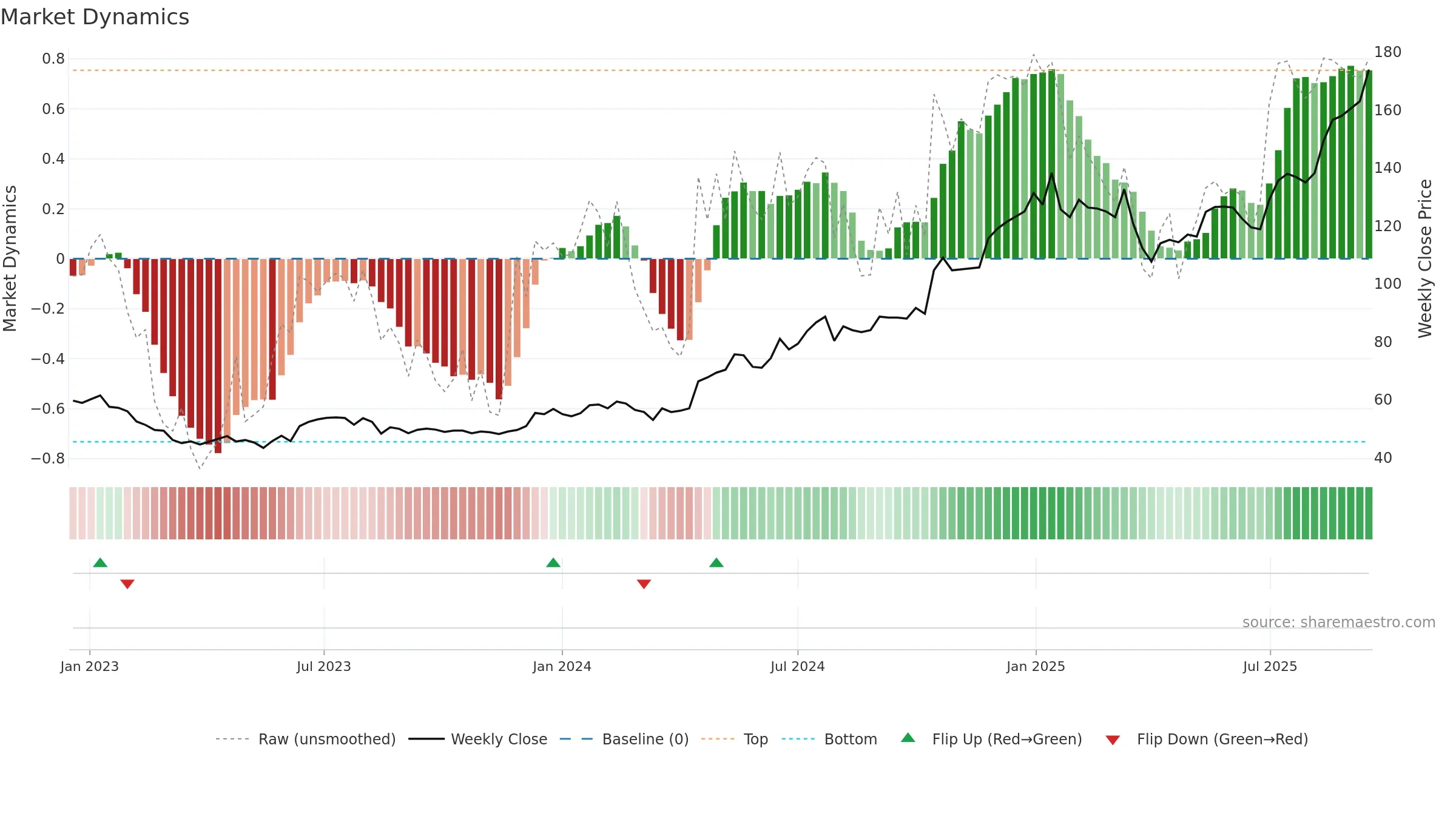Select the red flip-down marker near Mar 2024
This screenshot has width=1456, height=819.
pyautogui.click(x=644, y=584)
